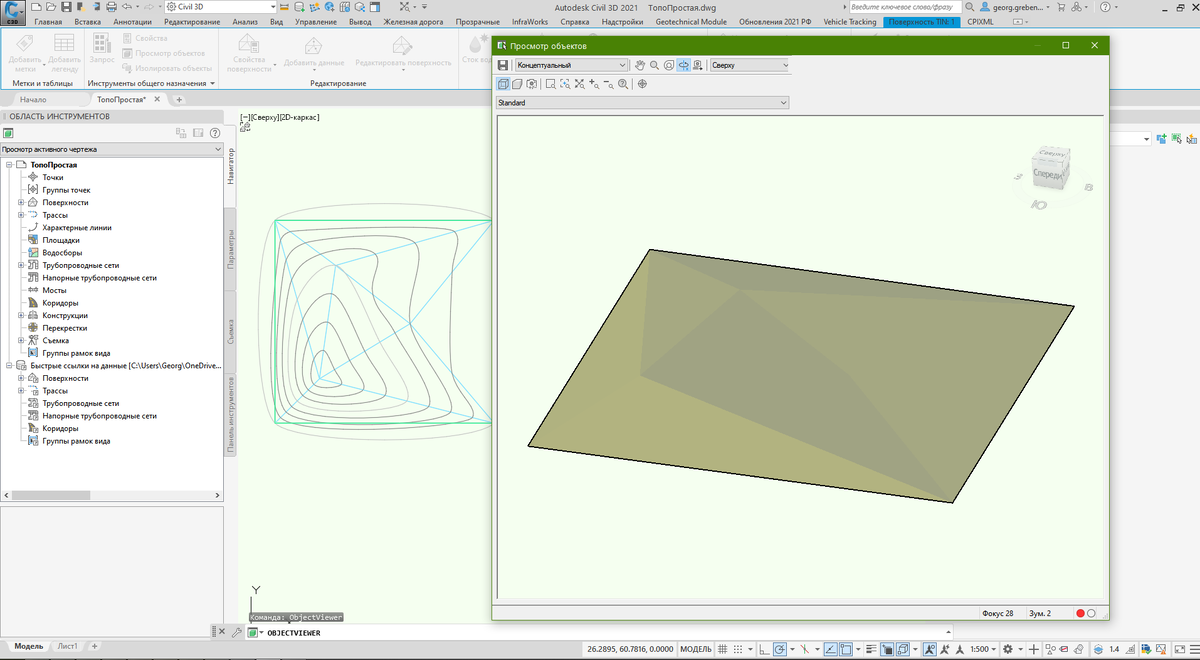Open the Железная дорога ribbon tab
1200x660 pixels.
pyautogui.click(x=413, y=20)
